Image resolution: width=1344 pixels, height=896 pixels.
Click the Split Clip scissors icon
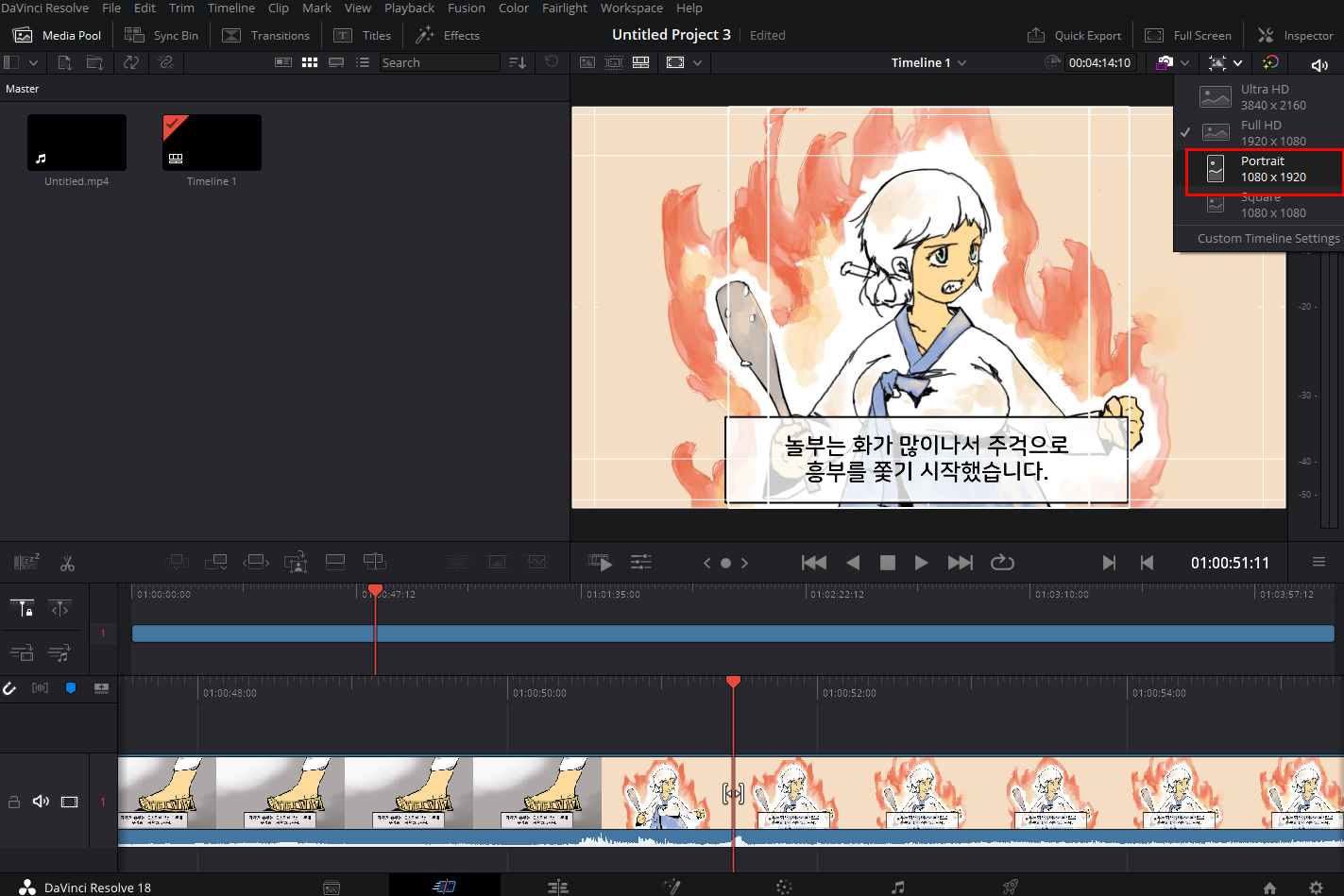(67, 563)
